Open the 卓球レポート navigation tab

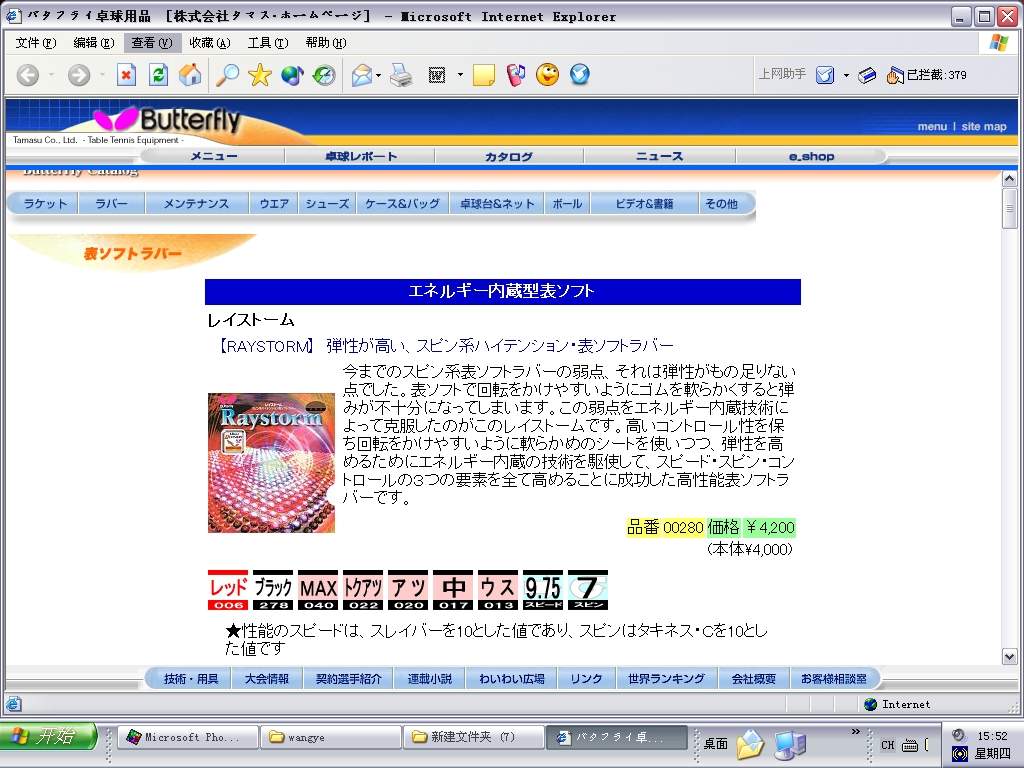(360, 156)
